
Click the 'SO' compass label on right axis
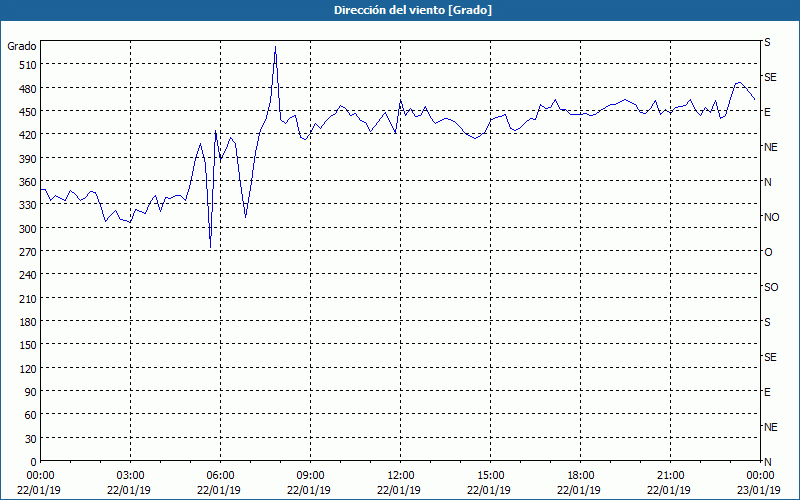point(771,287)
